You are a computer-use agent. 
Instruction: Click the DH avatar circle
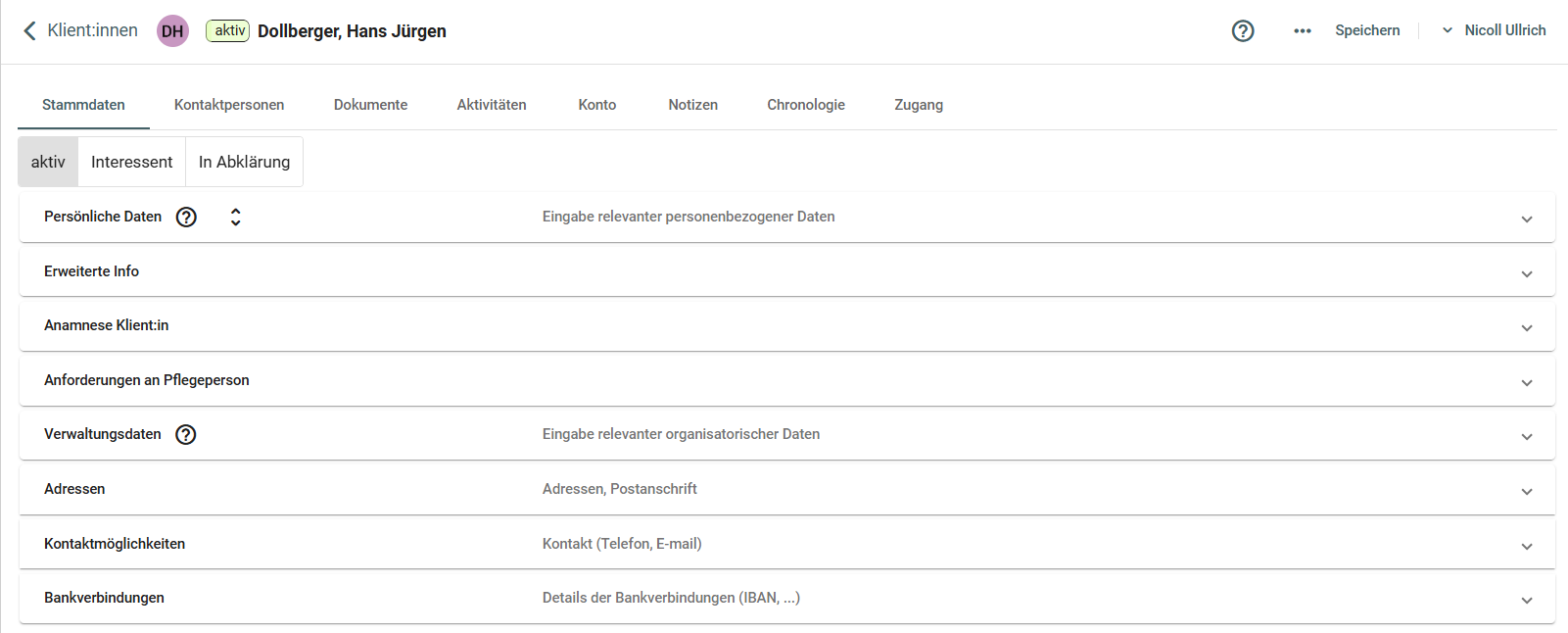point(172,31)
